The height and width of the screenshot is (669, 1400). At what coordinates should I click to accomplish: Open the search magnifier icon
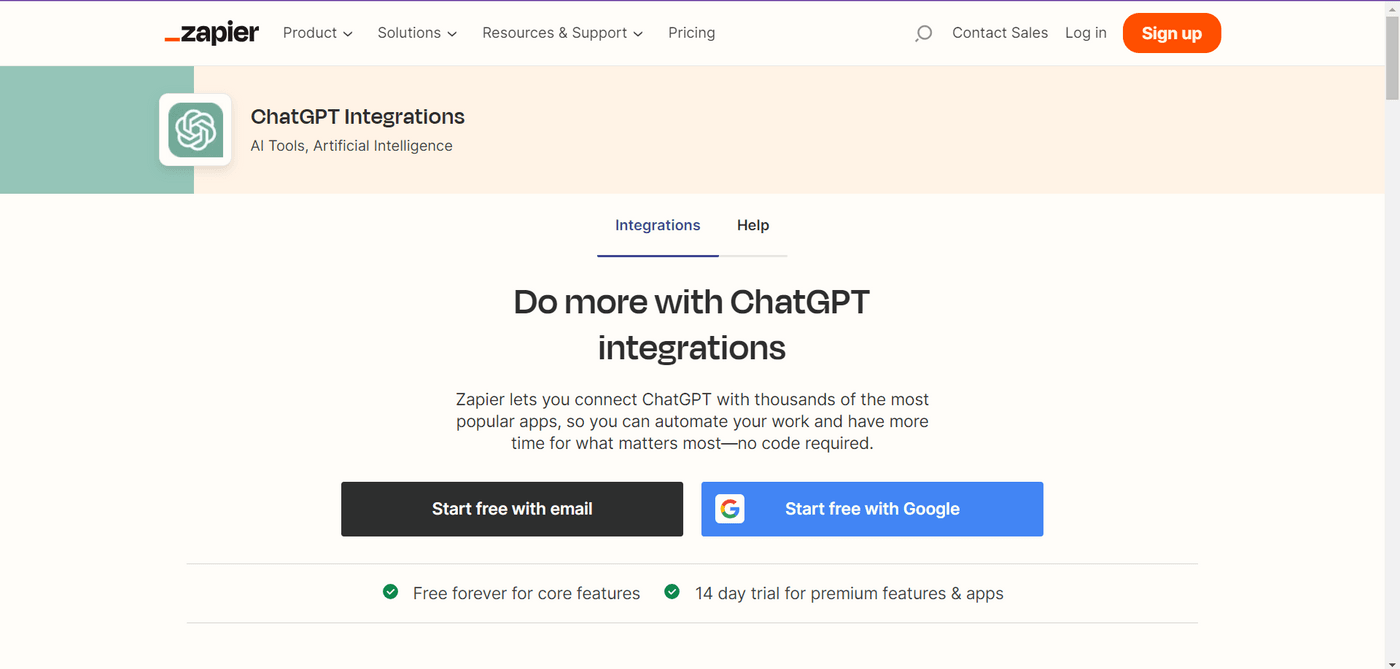pyautogui.click(x=922, y=33)
